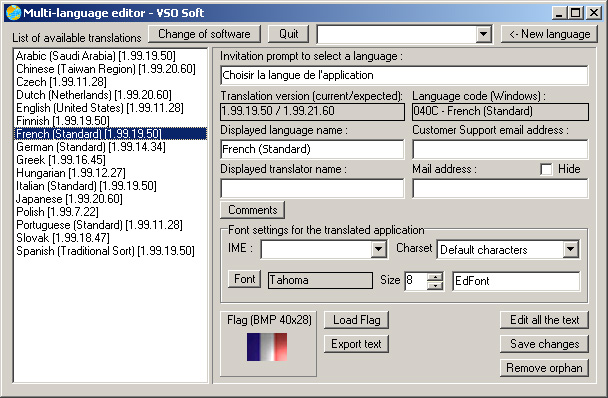The image size is (608, 398).
Task: Click the New language button
Action: click(x=549, y=34)
